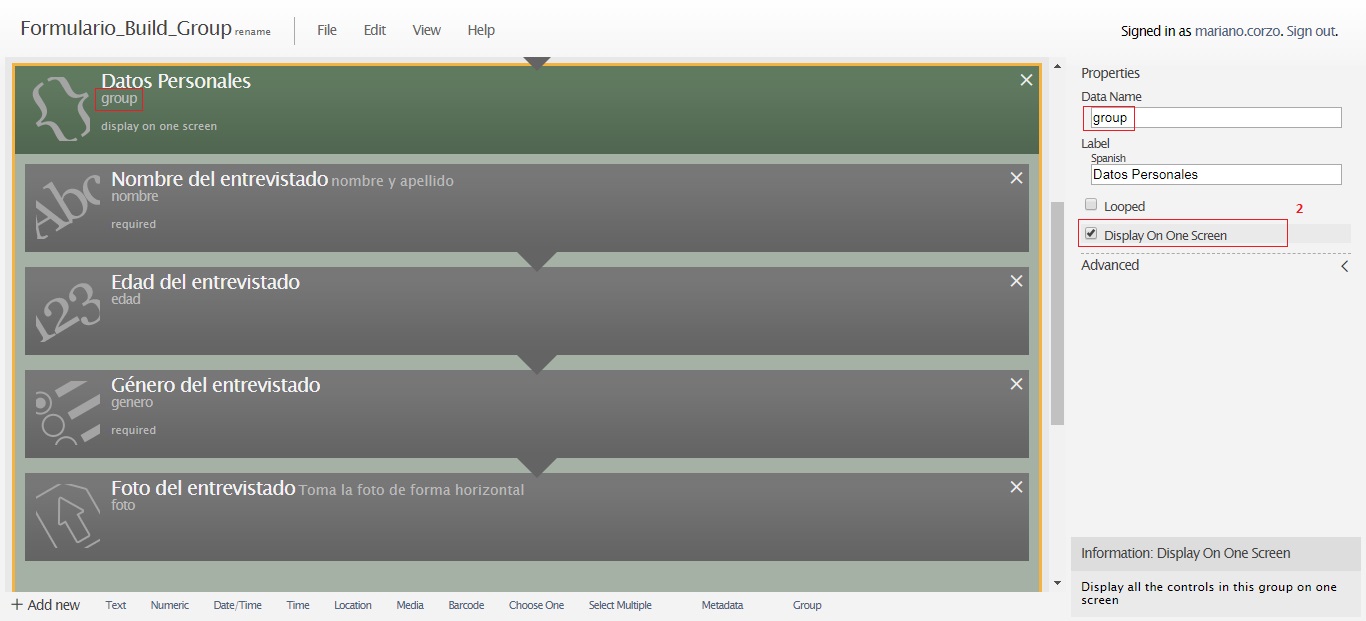Select the Foto del entrevistado title text

[203, 488]
